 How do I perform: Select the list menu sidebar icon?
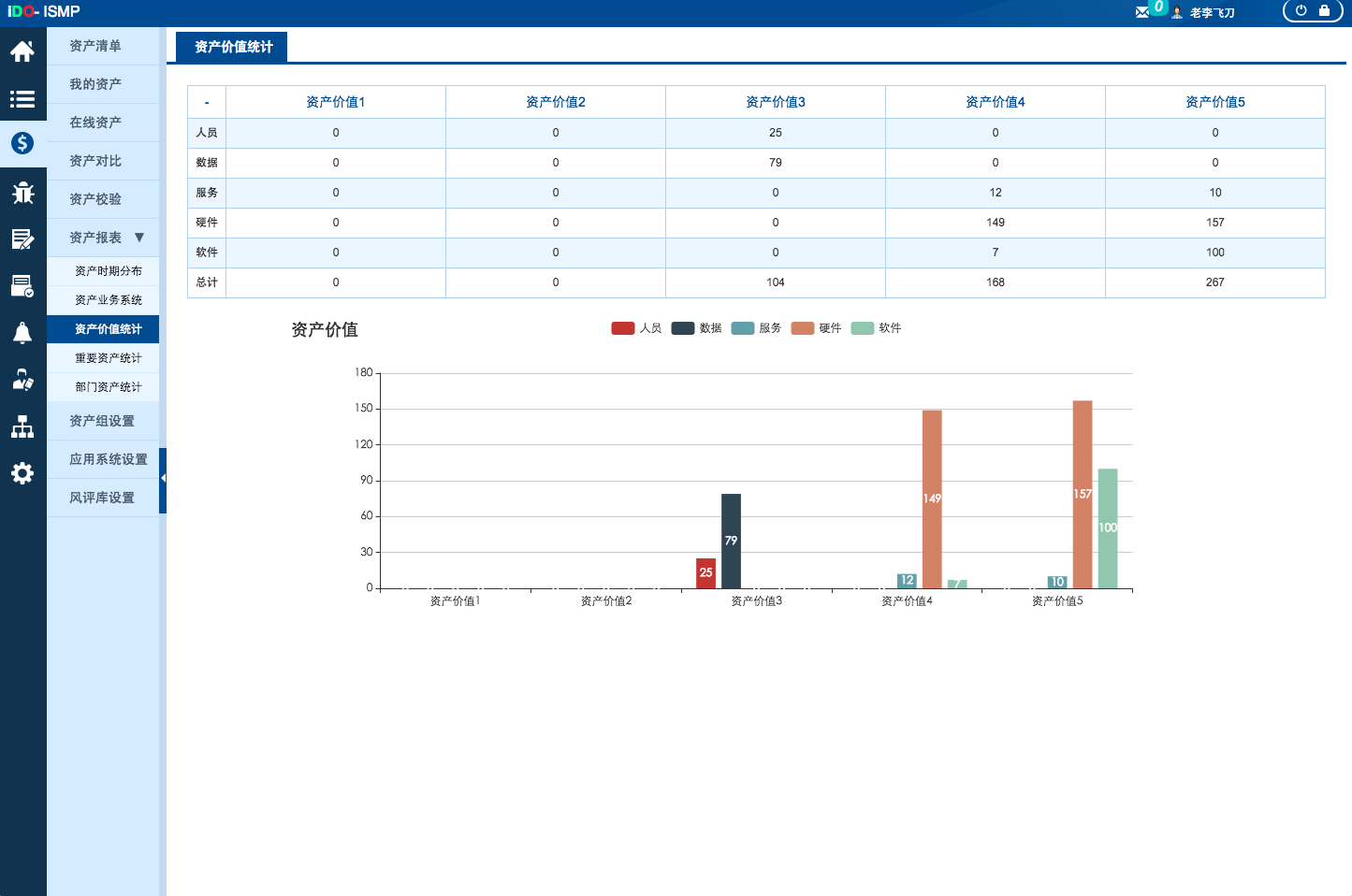coord(22,98)
